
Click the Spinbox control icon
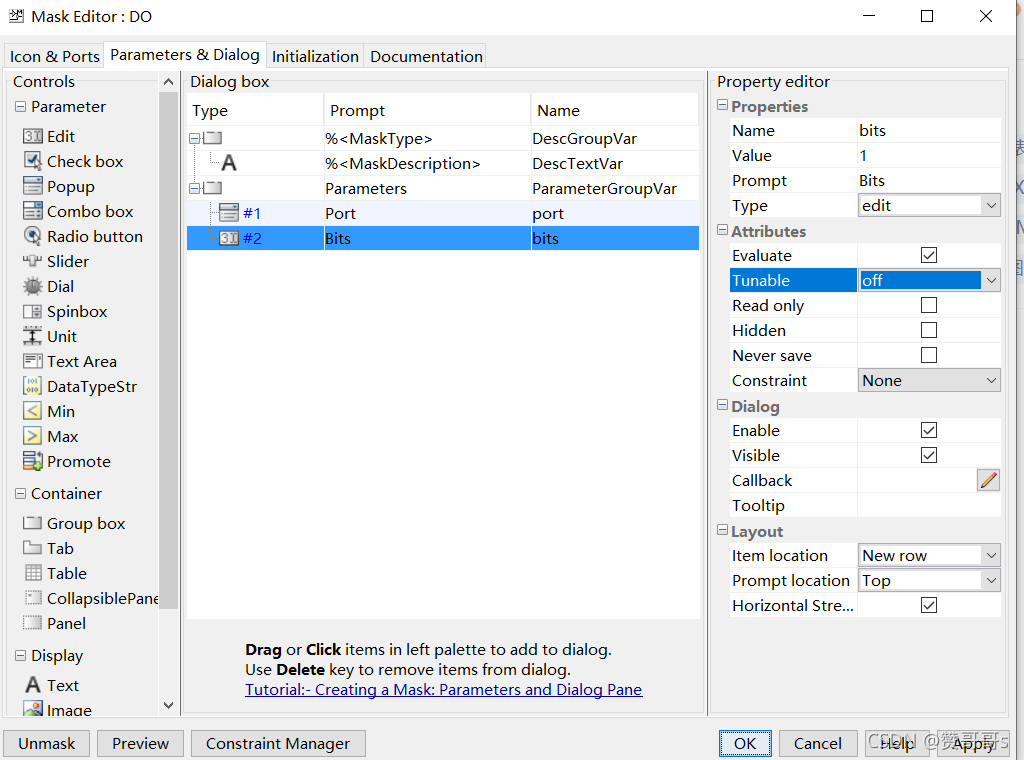[x=33, y=311]
